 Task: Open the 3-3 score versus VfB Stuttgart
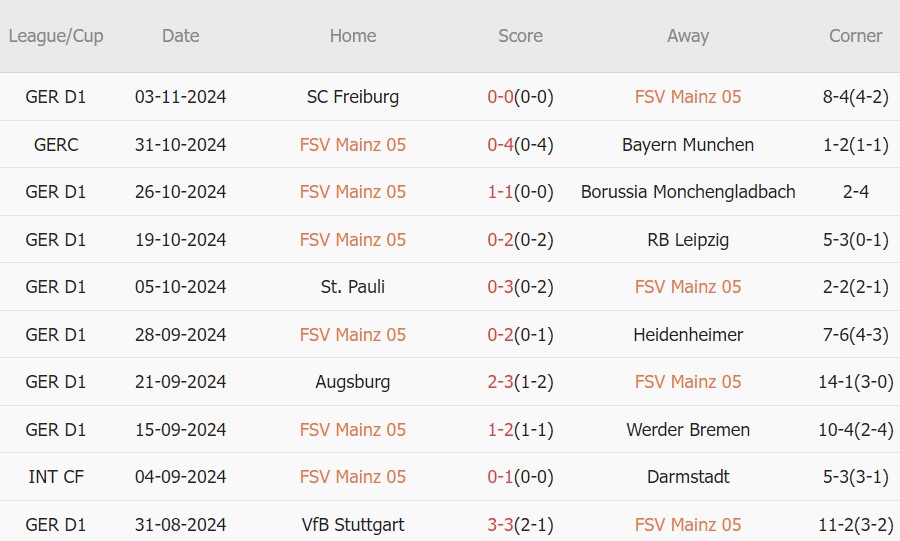click(501, 525)
